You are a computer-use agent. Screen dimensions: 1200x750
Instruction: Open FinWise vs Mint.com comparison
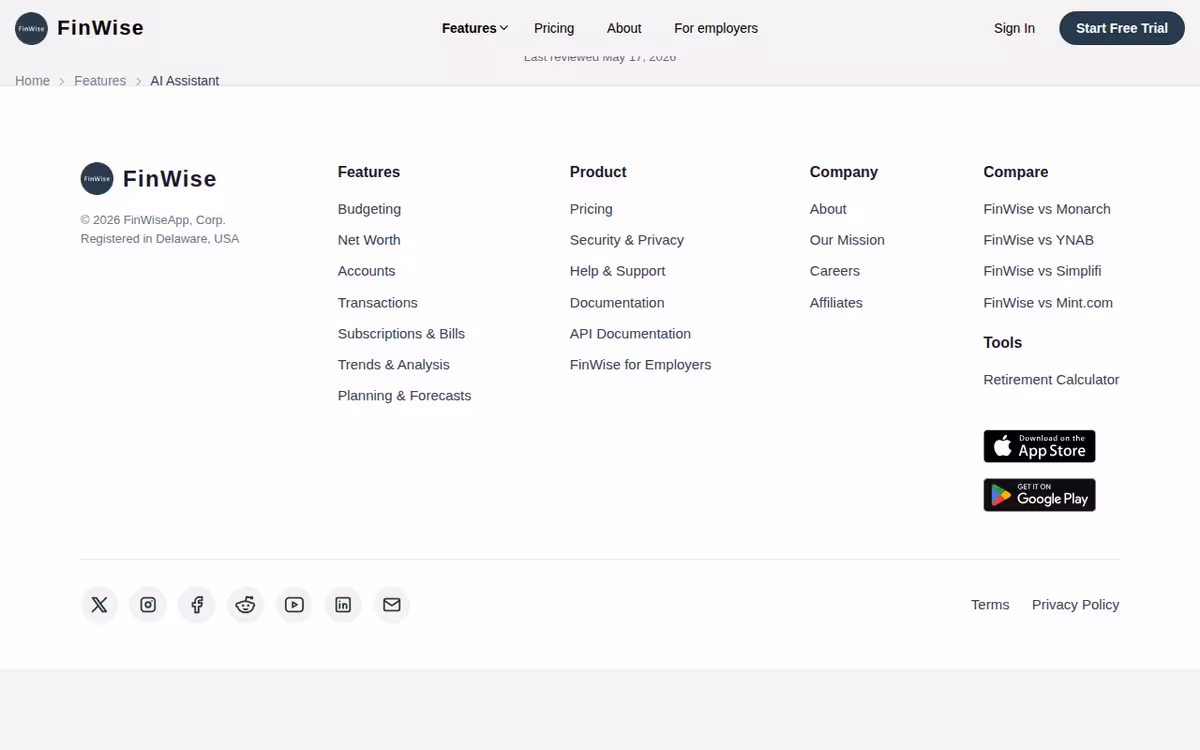click(x=1048, y=303)
